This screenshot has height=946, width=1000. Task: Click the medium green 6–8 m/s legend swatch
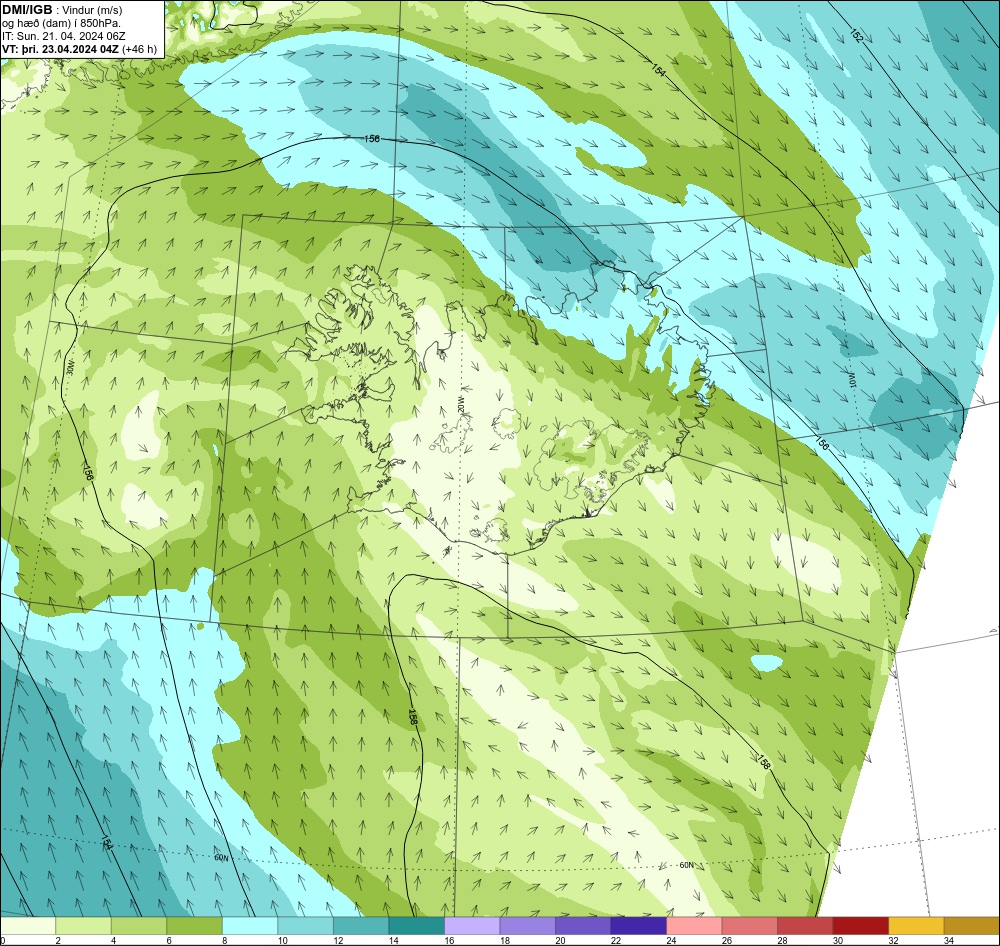tap(195, 925)
